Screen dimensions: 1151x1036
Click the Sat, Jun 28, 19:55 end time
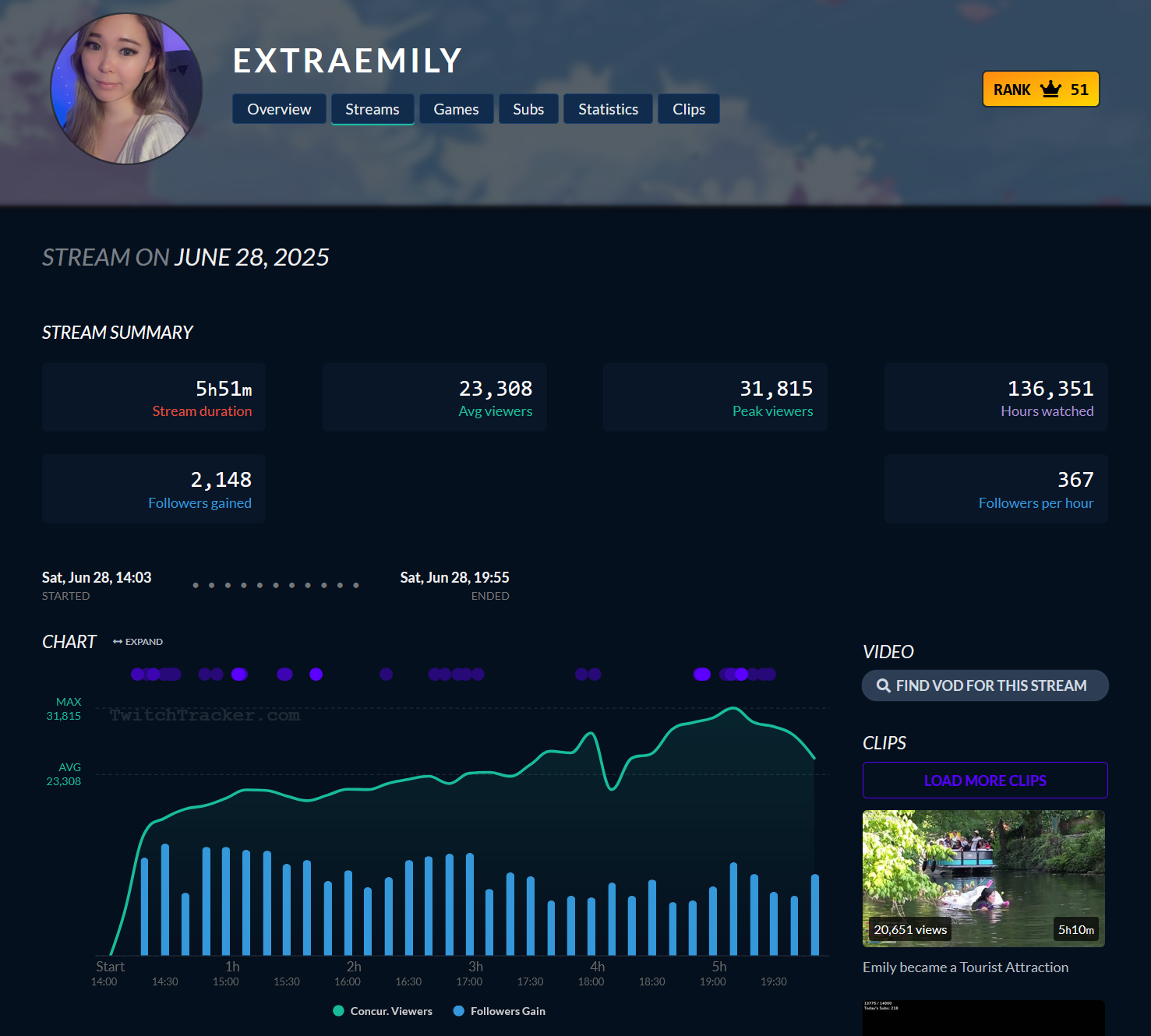pos(454,577)
